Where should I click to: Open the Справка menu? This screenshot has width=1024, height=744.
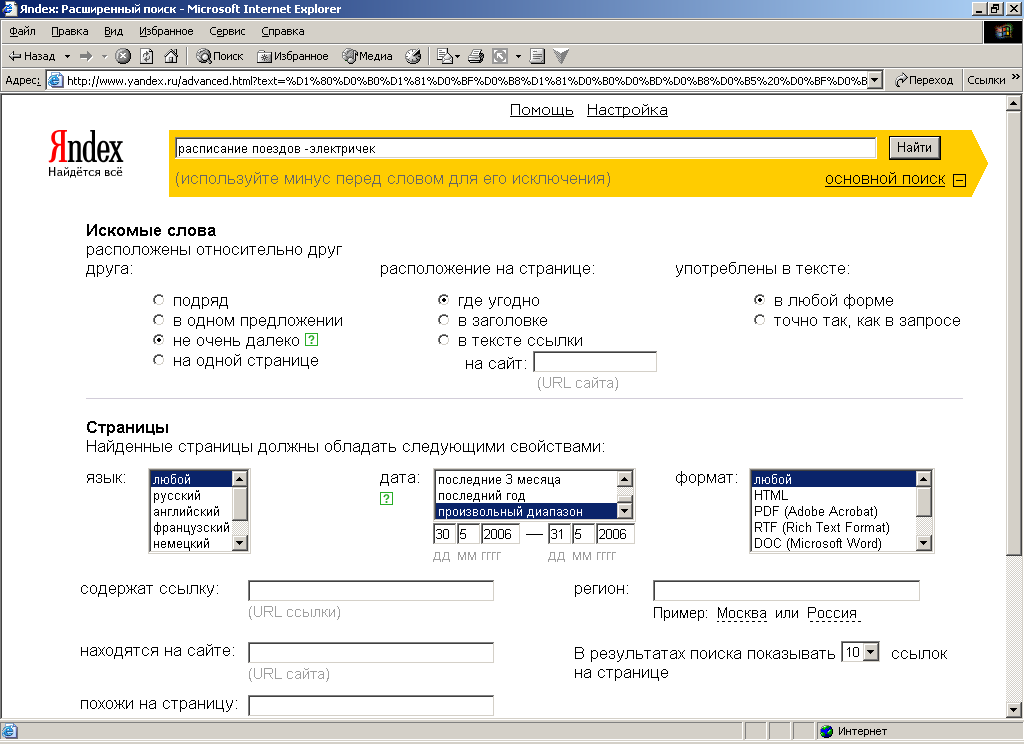(x=283, y=31)
